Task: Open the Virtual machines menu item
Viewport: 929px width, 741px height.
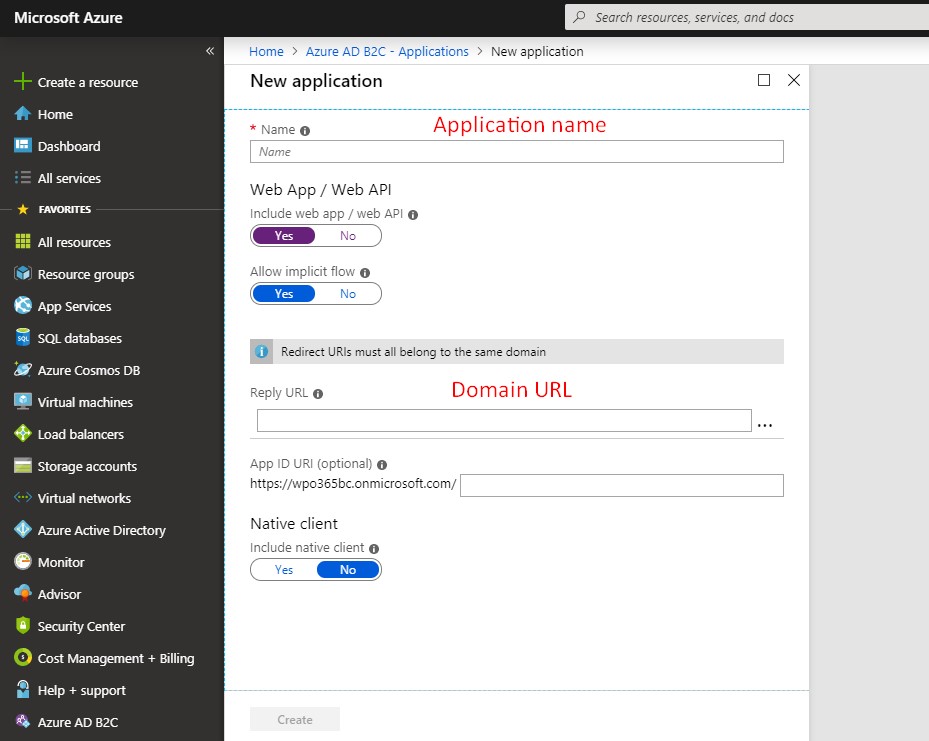Action: (x=85, y=402)
